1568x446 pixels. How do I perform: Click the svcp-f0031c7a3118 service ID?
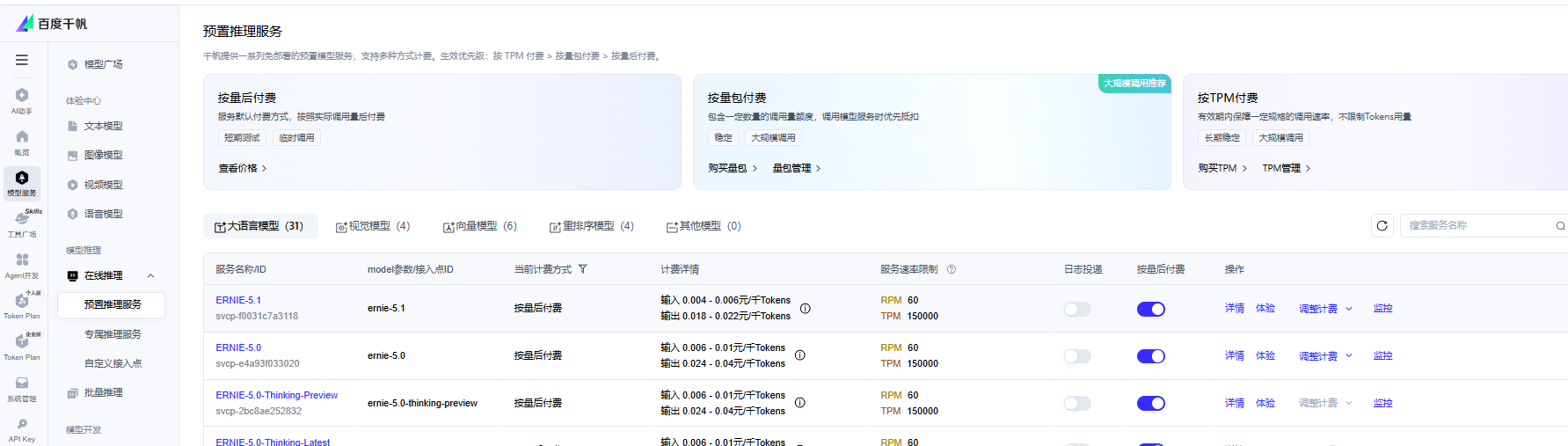(x=257, y=316)
